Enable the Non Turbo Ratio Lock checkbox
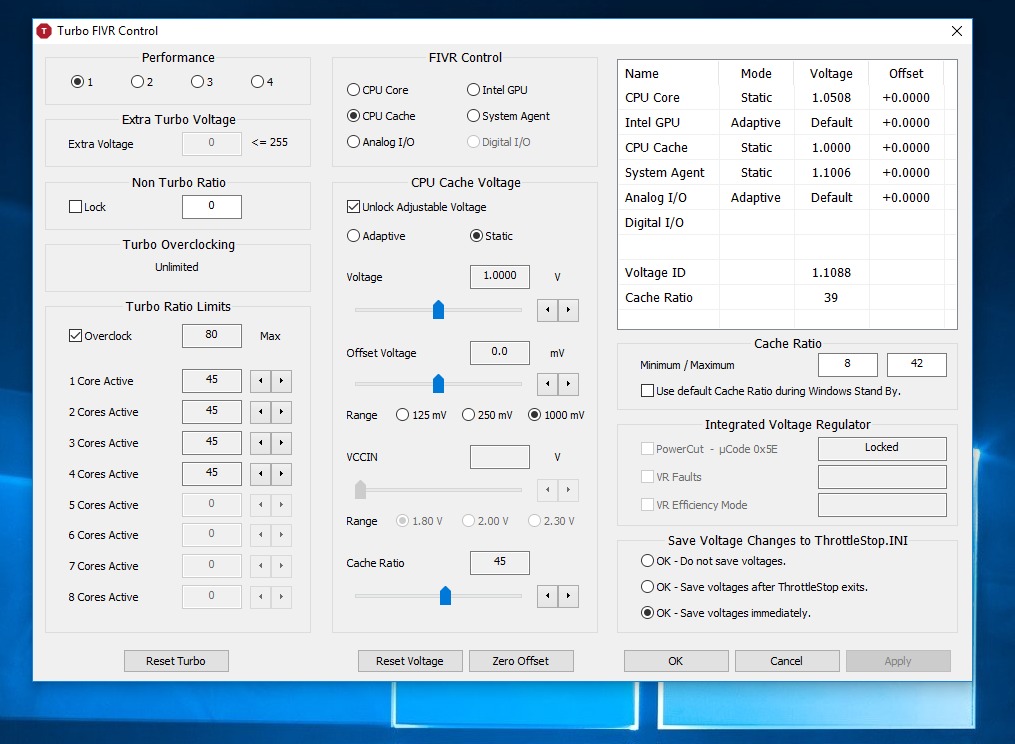1015x744 pixels. (75, 207)
